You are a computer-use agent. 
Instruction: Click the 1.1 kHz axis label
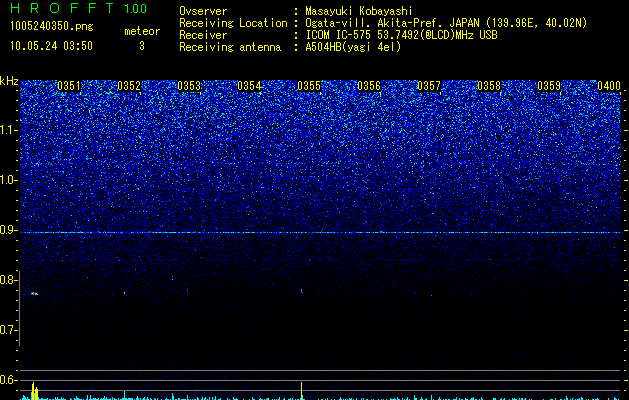point(8,130)
